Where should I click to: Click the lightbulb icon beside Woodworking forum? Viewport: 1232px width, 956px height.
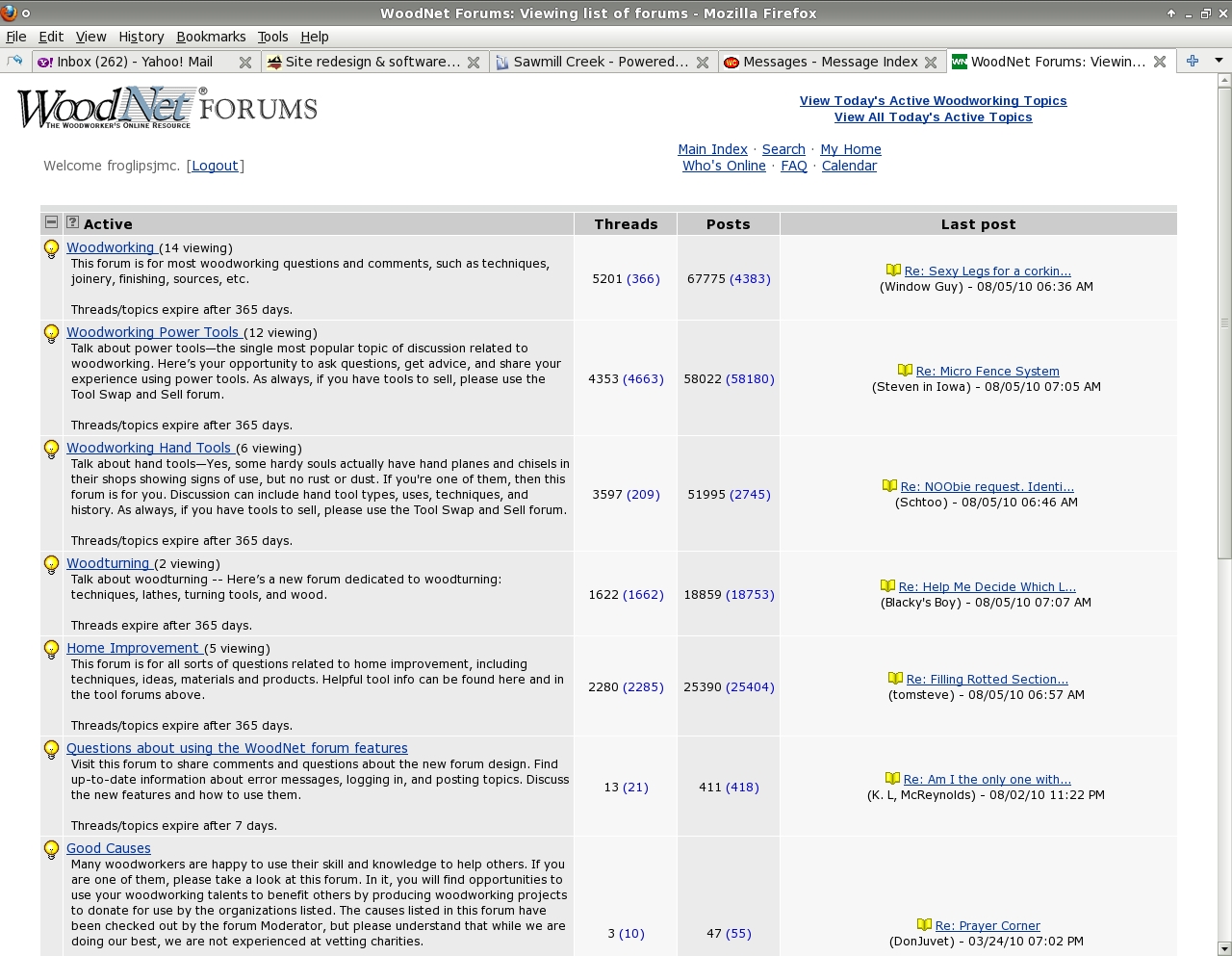tap(52, 249)
